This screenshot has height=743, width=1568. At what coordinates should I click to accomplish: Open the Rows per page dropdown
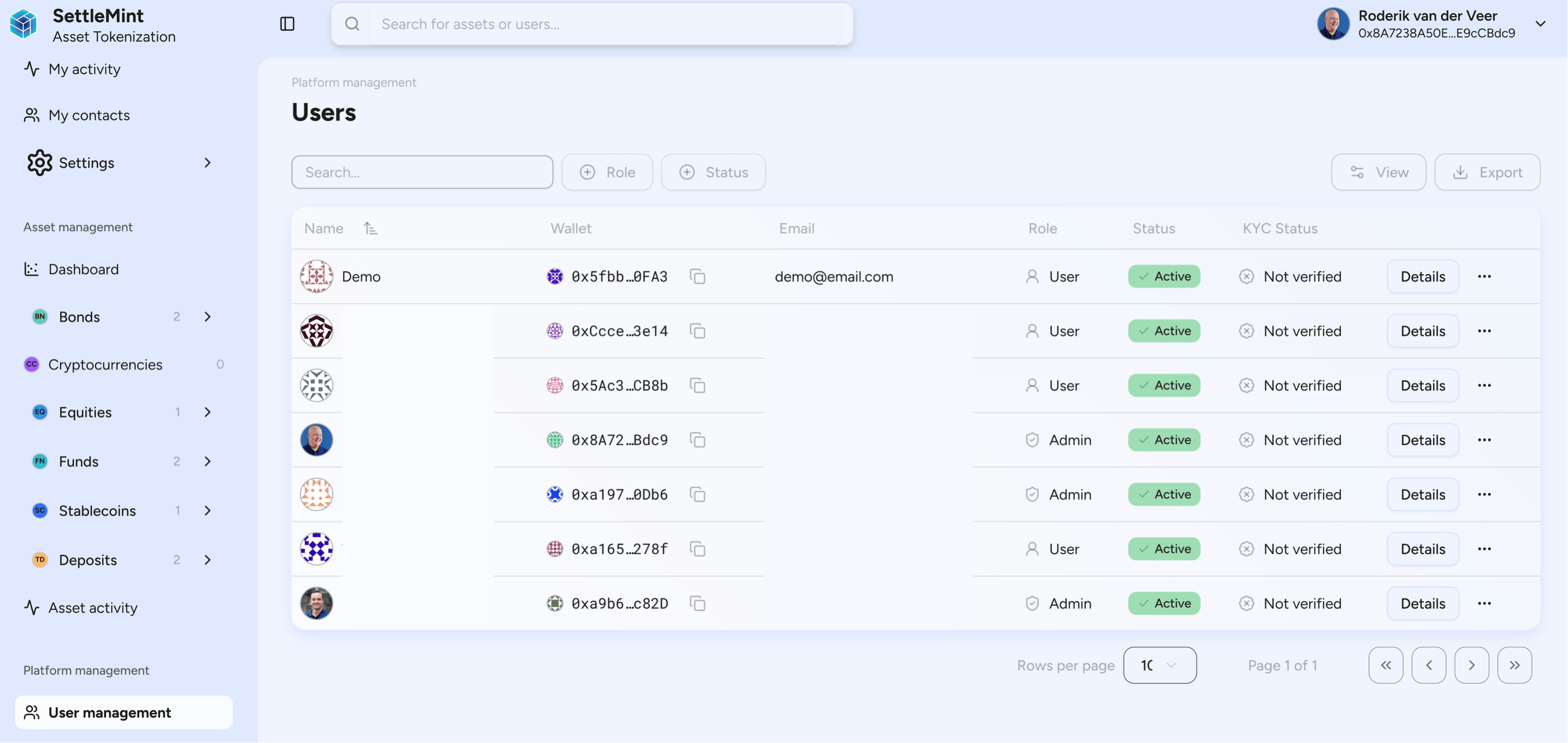point(1160,665)
